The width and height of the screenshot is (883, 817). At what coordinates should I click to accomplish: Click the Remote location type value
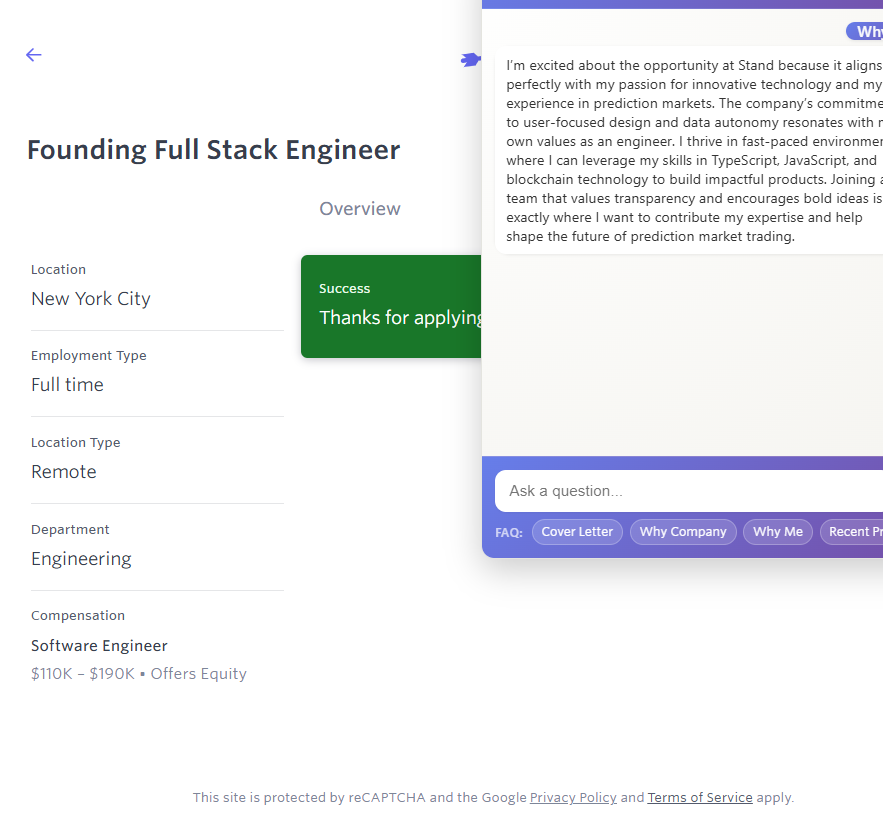click(64, 472)
